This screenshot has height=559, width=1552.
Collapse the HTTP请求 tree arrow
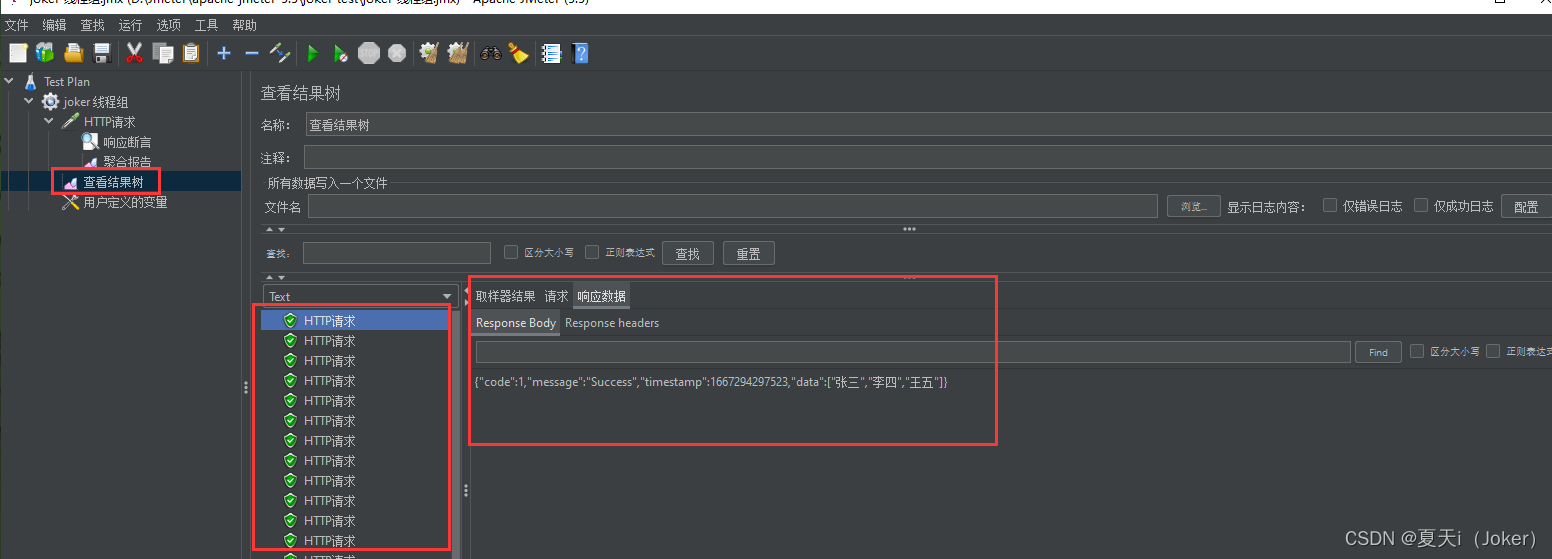pos(50,122)
